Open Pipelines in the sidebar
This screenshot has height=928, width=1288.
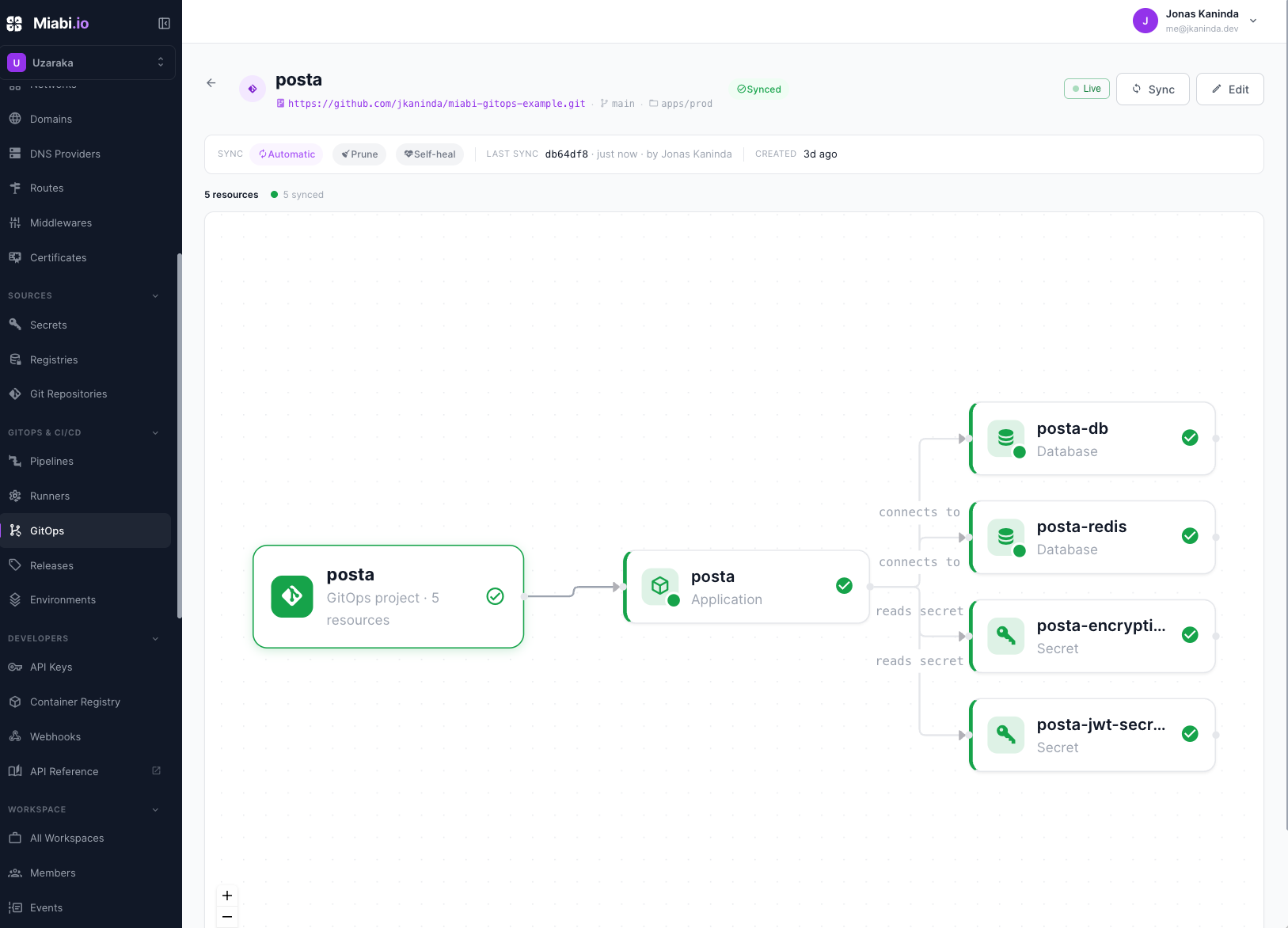(x=85, y=461)
